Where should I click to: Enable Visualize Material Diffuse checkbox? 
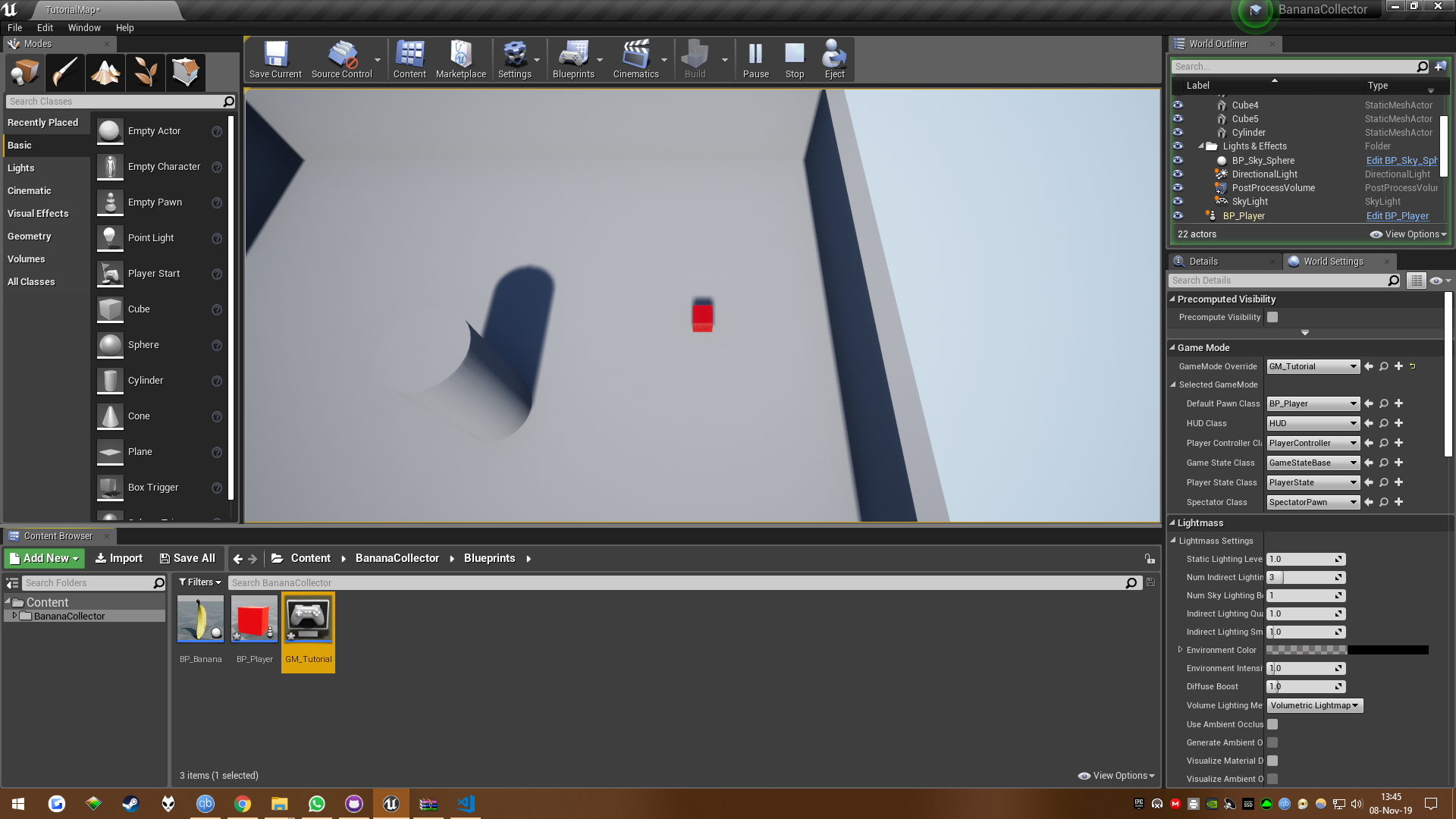(1272, 761)
